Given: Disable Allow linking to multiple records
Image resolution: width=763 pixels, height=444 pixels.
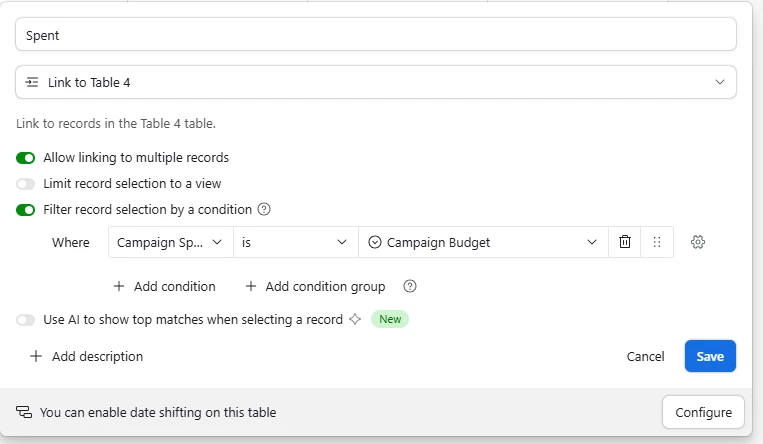Looking at the screenshot, I should click(x=26, y=158).
